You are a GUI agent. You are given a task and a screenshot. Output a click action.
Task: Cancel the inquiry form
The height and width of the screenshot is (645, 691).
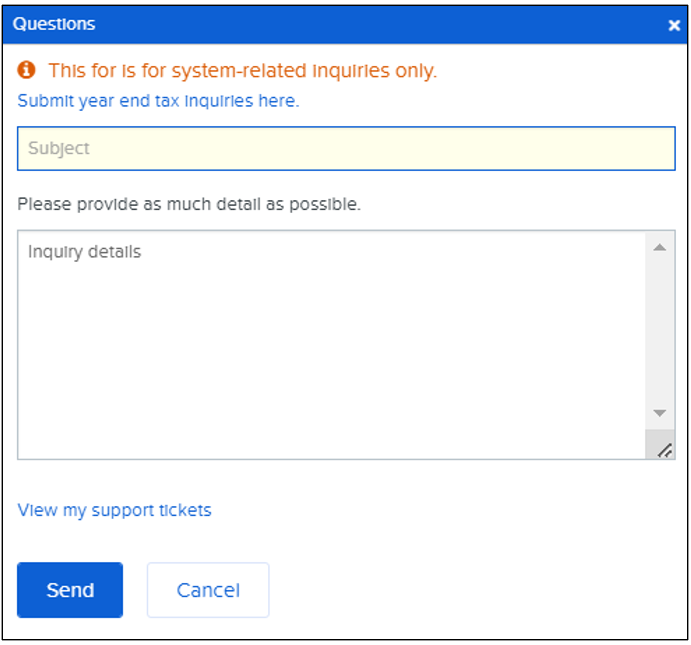click(x=208, y=590)
